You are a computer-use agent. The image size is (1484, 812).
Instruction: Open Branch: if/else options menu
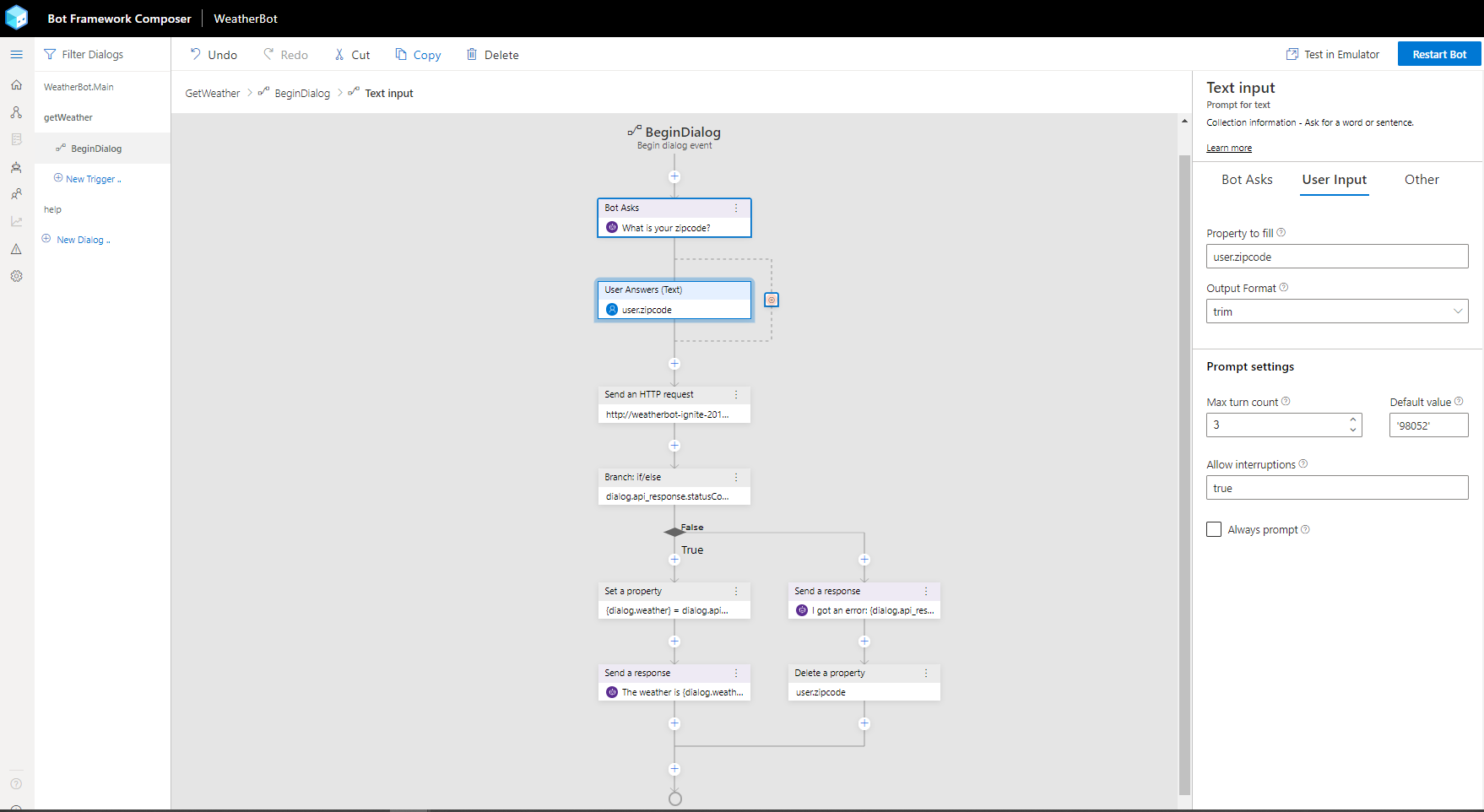[x=736, y=477]
